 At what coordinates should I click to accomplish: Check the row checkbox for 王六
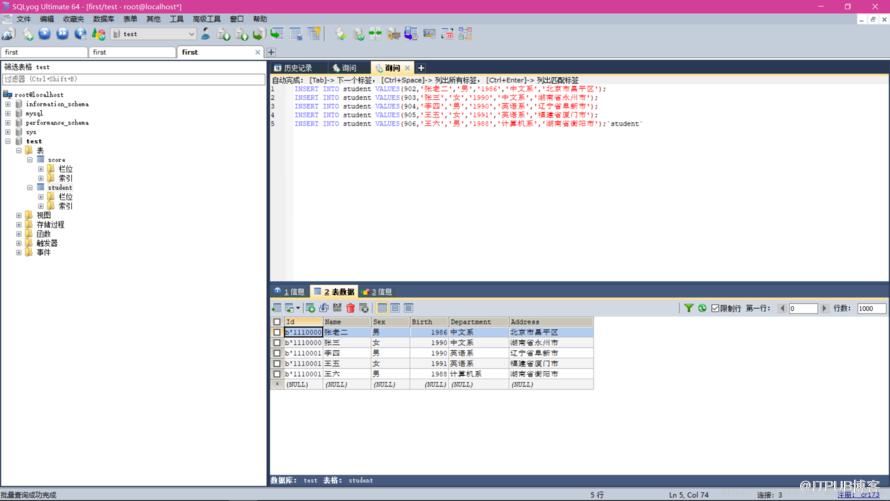click(277, 374)
